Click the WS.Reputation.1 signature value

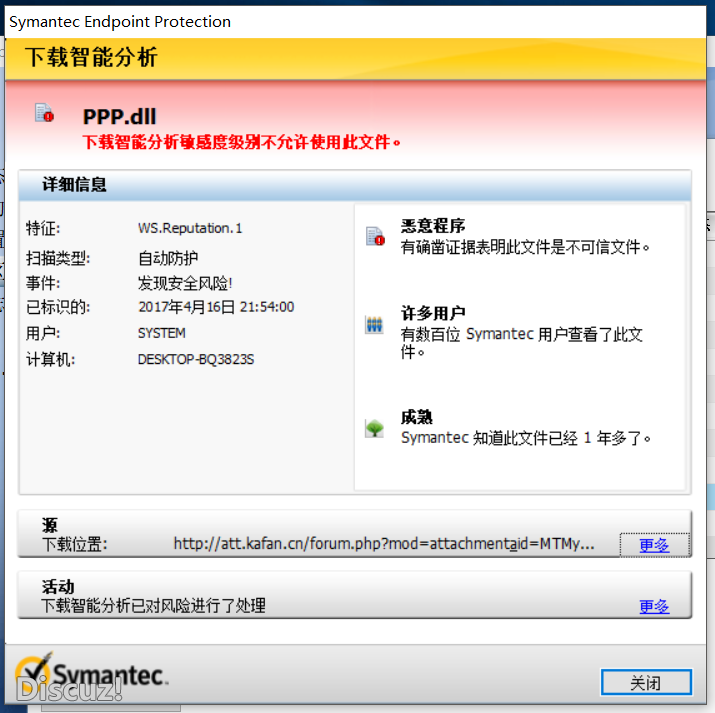190,228
